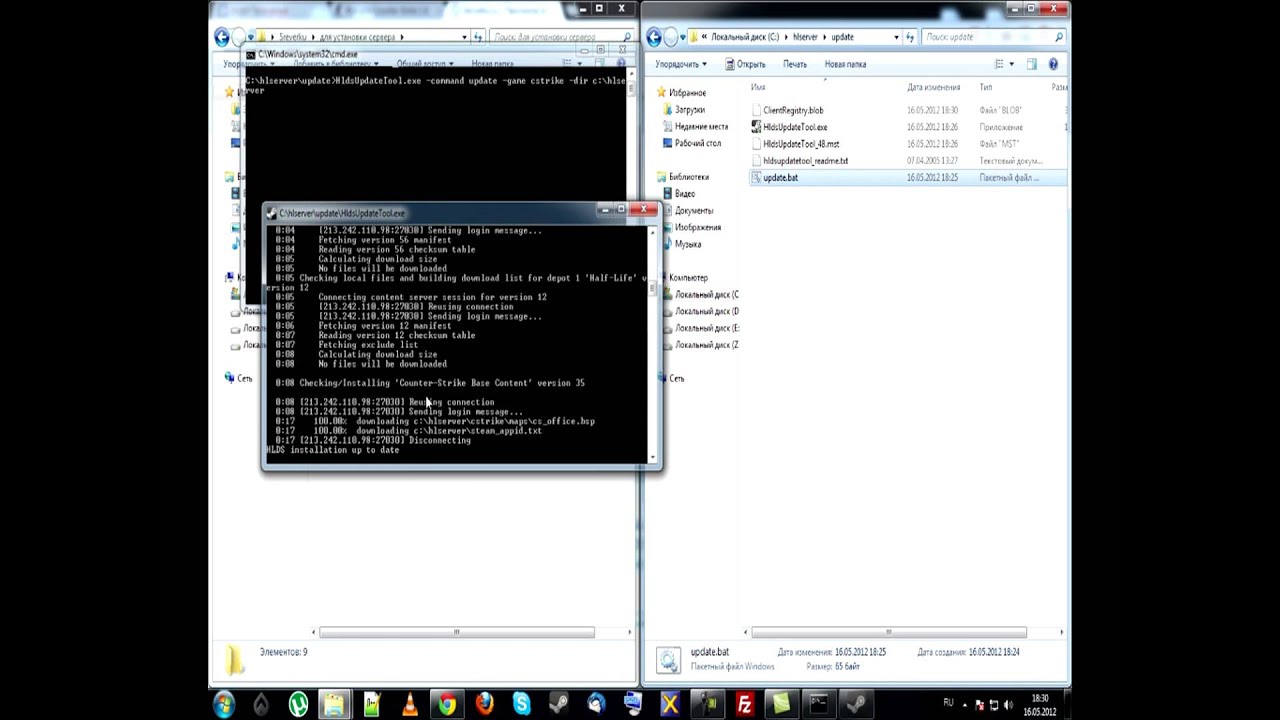1280x720 pixels.
Task: Select the HldsUpdateTool.exe file icon
Action: [x=756, y=127]
